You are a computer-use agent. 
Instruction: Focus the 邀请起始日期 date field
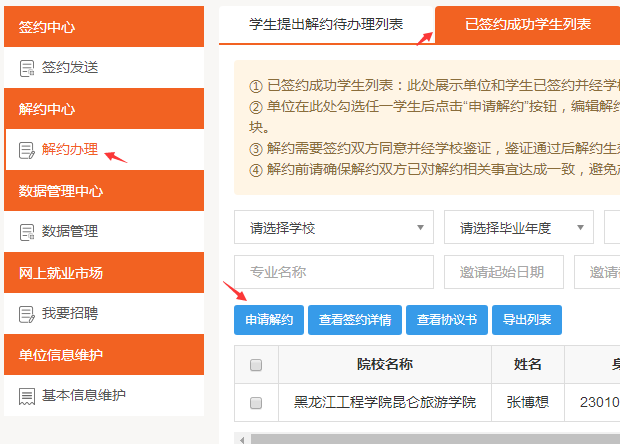504,272
